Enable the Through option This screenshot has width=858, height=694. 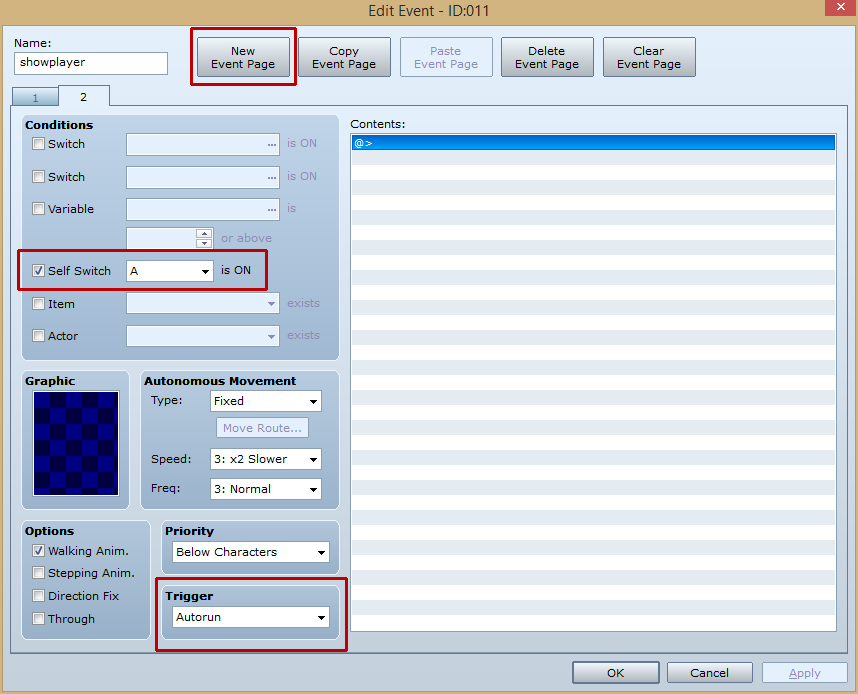tap(38, 618)
